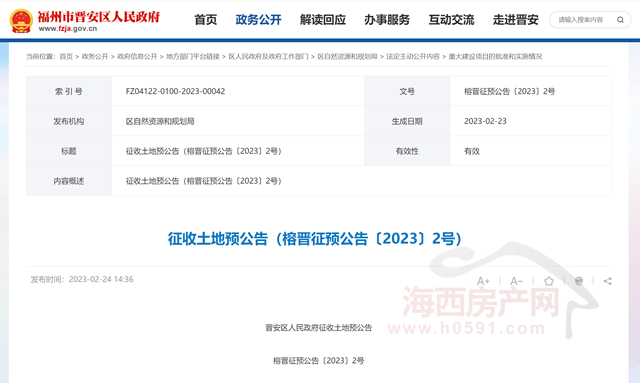The image size is (640, 383).
Task: Open the 走进晋安 nav menu
Action: point(516,20)
